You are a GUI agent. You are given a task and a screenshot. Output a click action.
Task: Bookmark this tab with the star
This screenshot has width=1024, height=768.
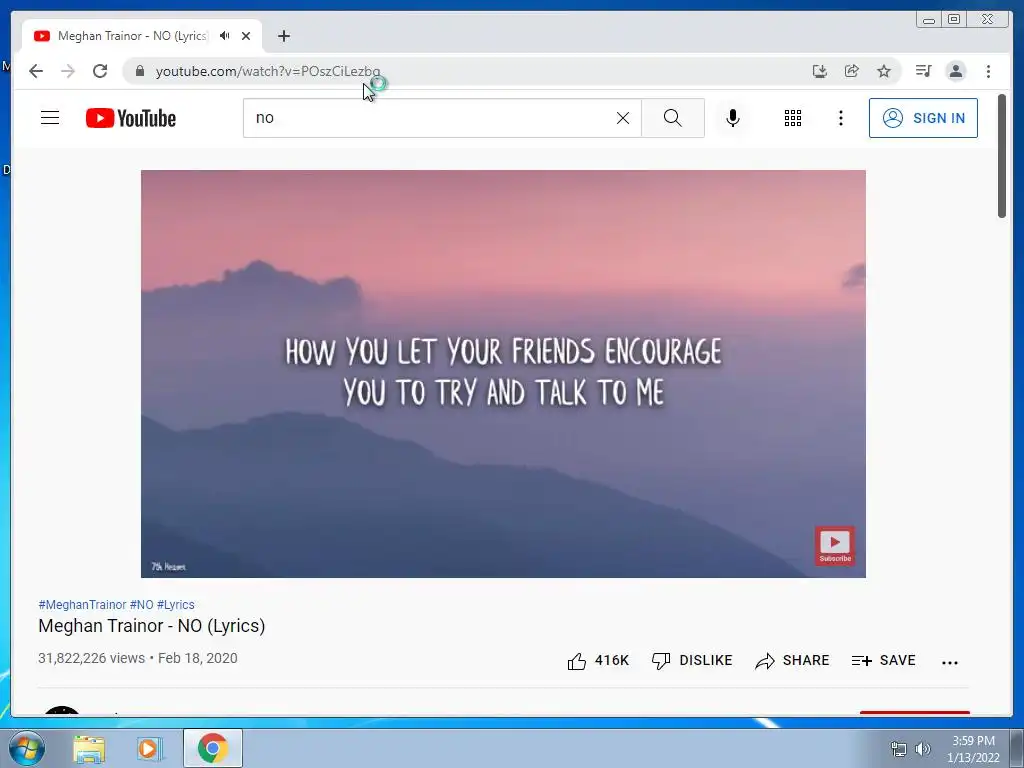[x=884, y=71]
